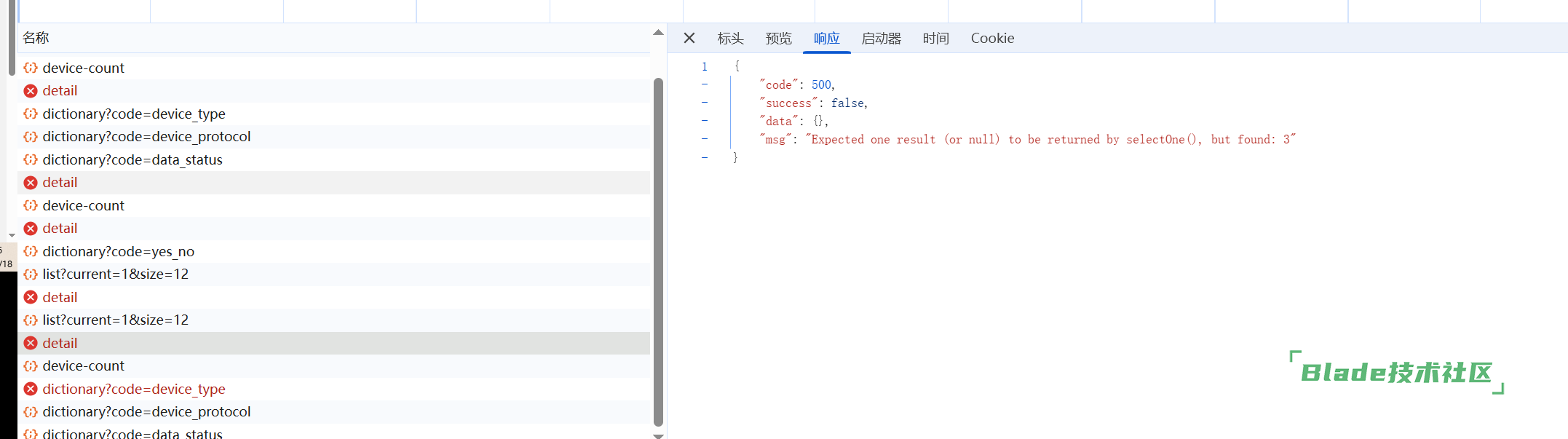The width and height of the screenshot is (1568, 439).
Task: Click the 名称 column header
Action: (36, 38)
